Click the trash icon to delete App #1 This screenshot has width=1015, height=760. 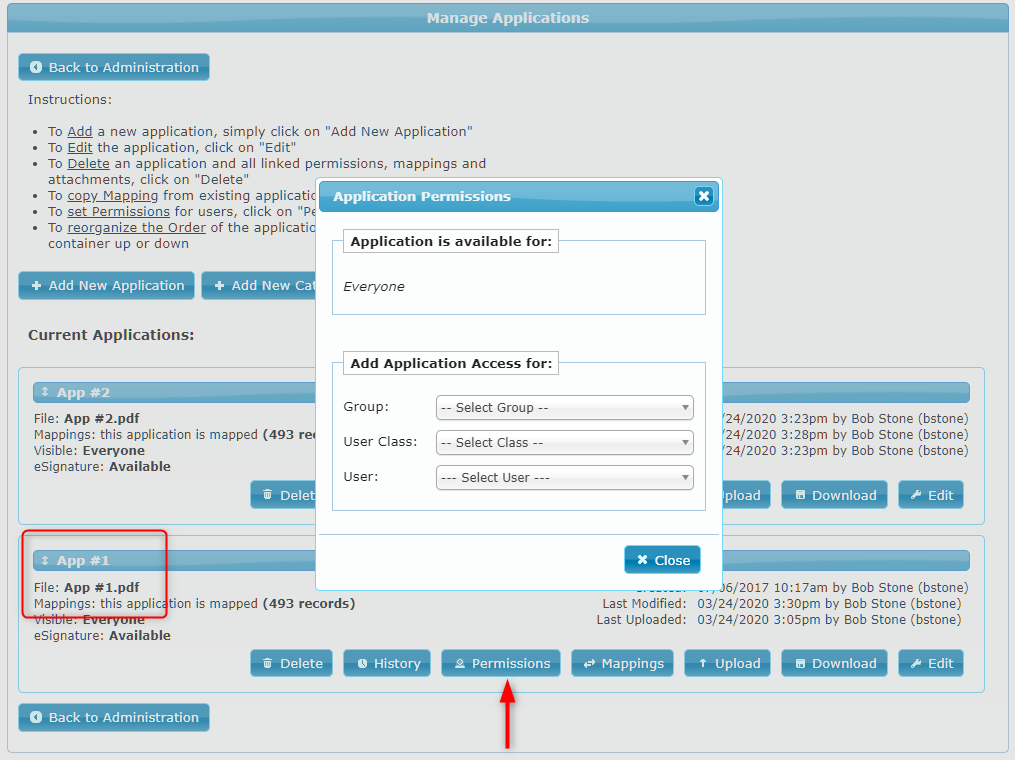click(270, 662)
